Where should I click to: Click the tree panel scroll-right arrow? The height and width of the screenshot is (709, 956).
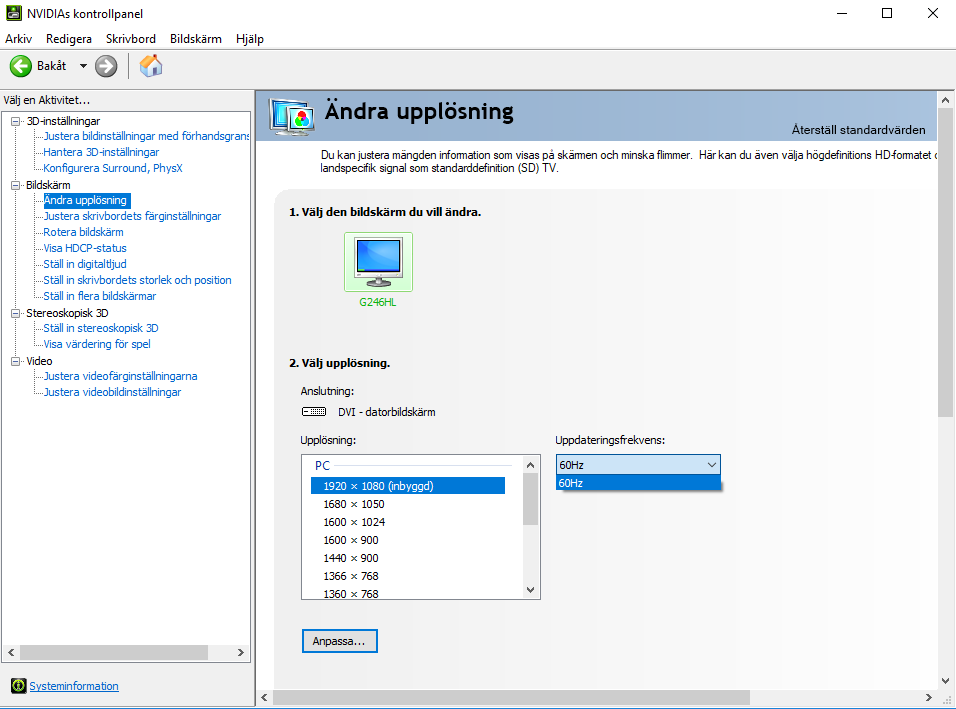pyautogui.click(x=241, y=652)
